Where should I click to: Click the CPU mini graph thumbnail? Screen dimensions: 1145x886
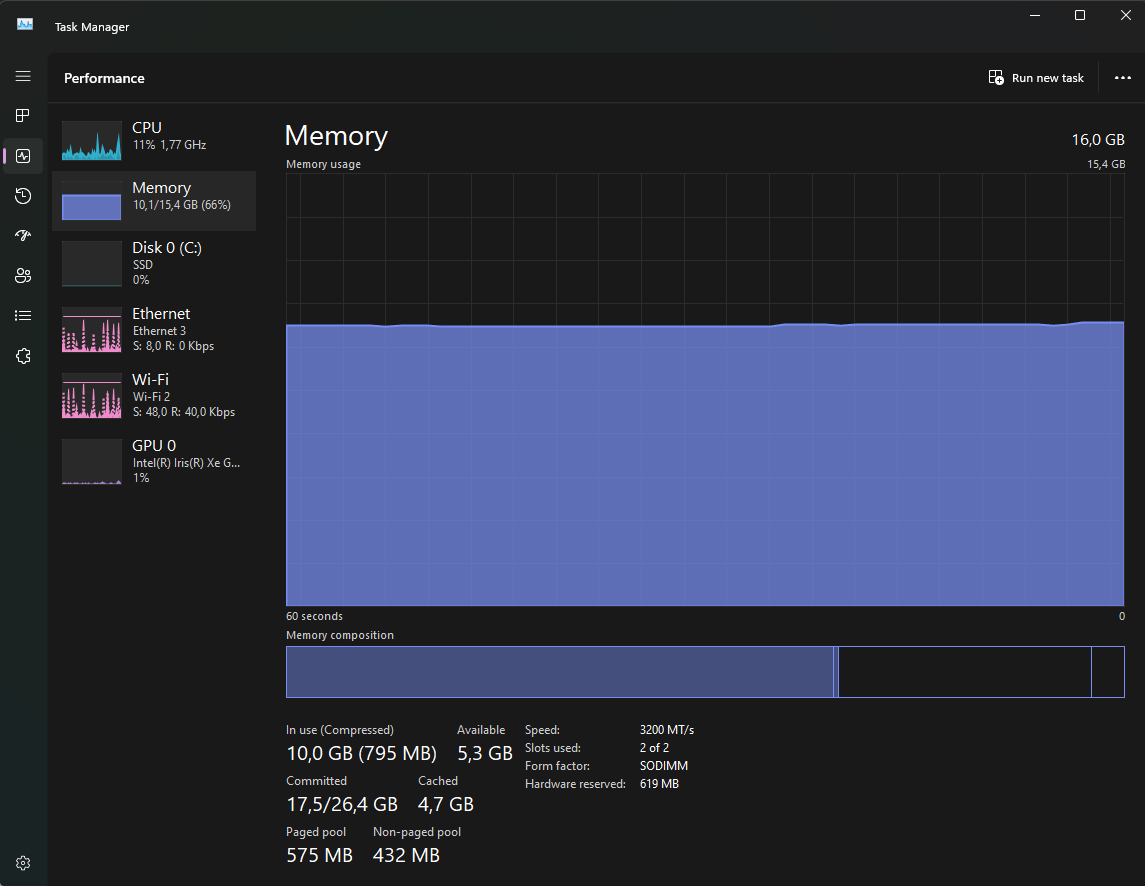(91, 140)
